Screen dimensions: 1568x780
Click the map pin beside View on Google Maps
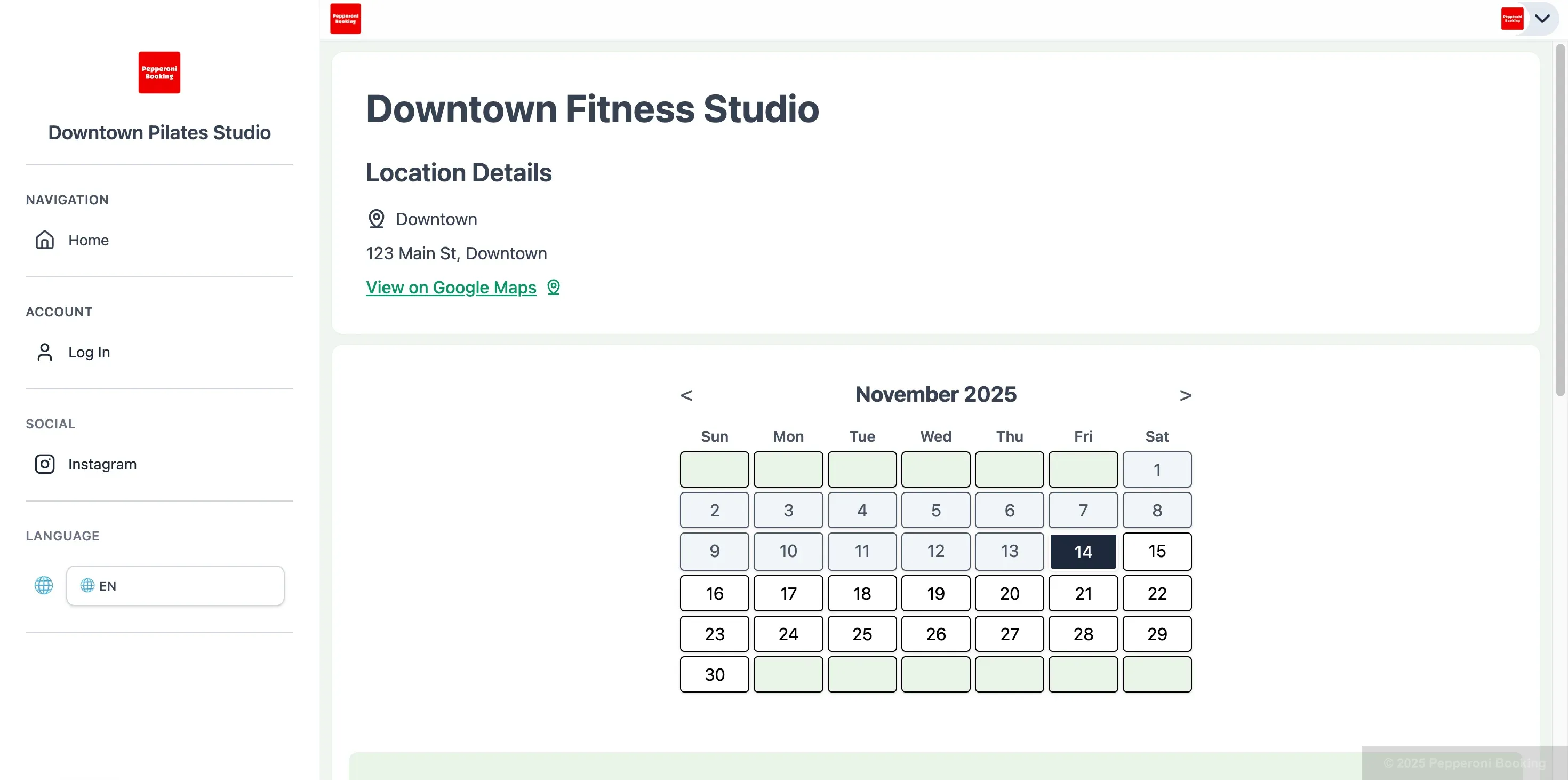(x=553, y=287)
